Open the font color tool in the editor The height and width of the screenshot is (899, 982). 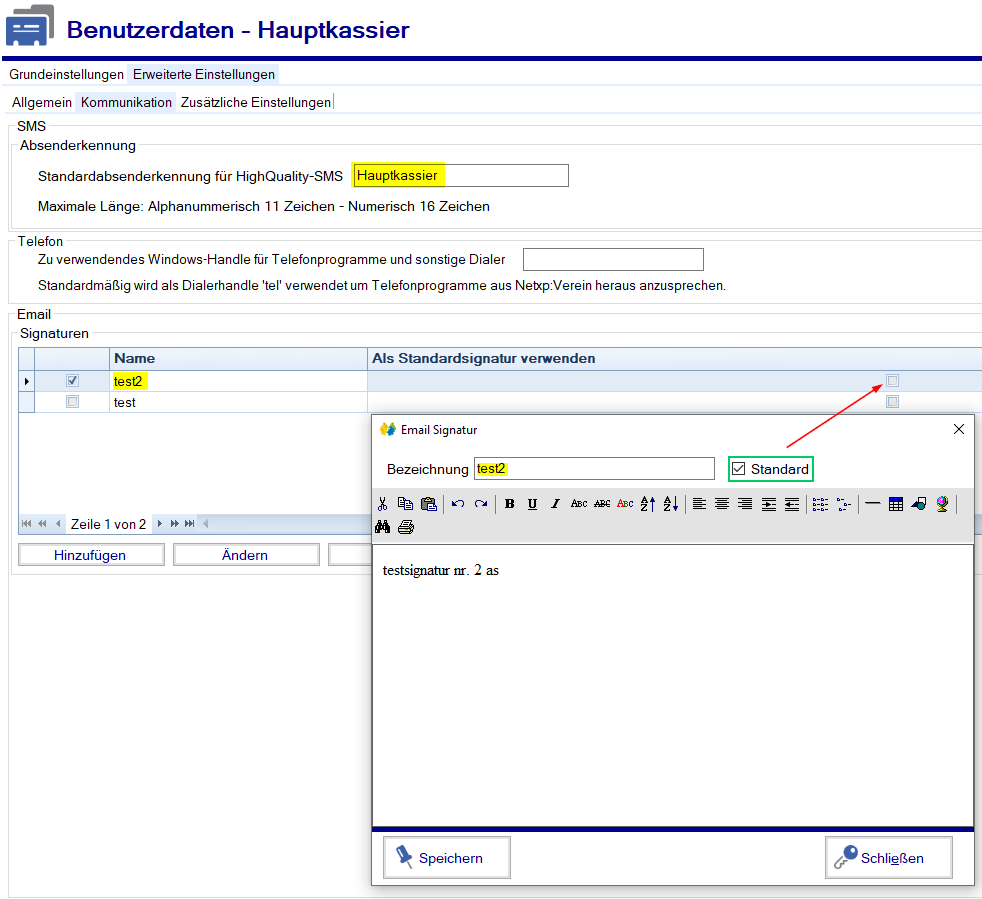(623, 503)
